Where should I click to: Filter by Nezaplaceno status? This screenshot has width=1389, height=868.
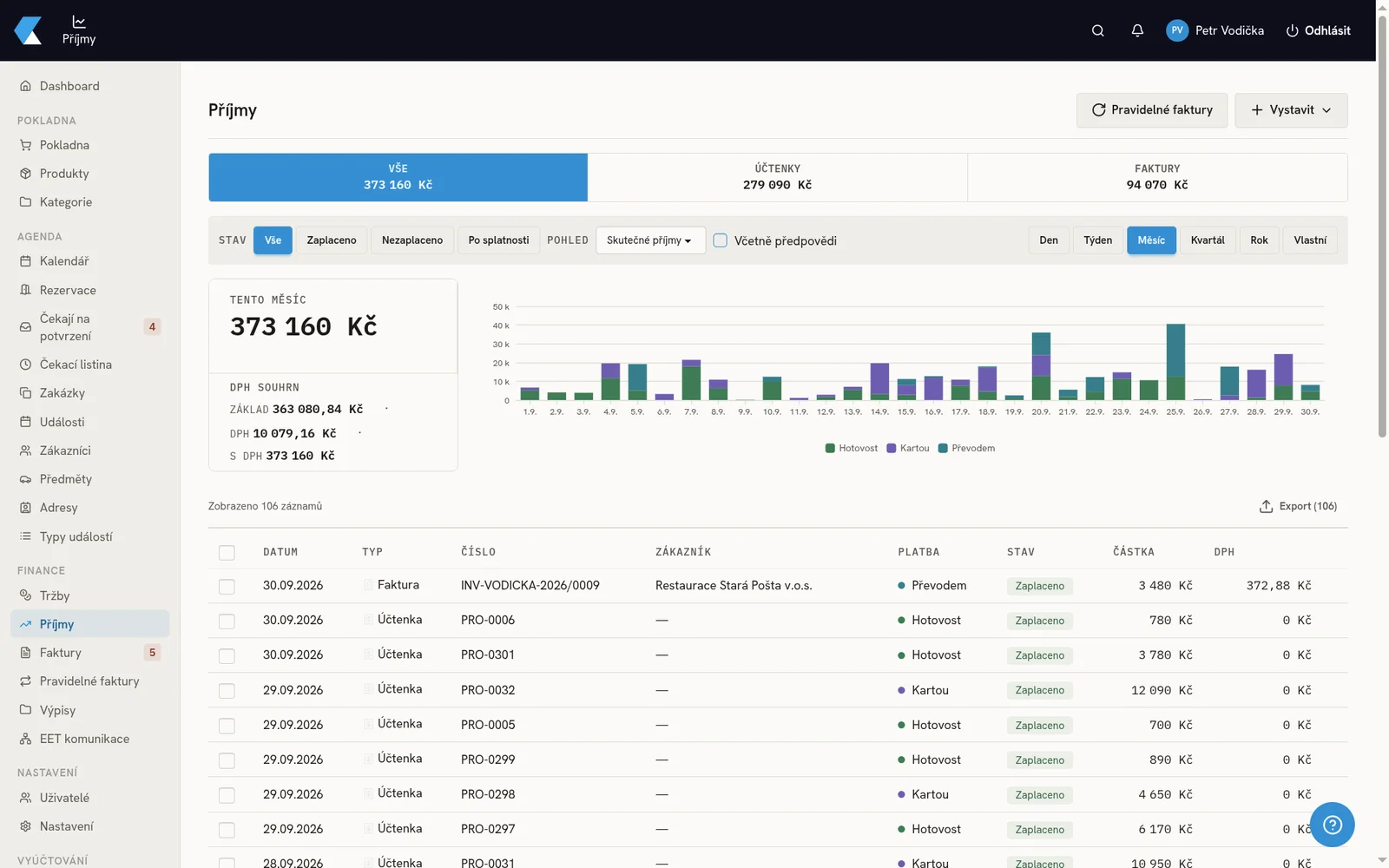[412, 240]
